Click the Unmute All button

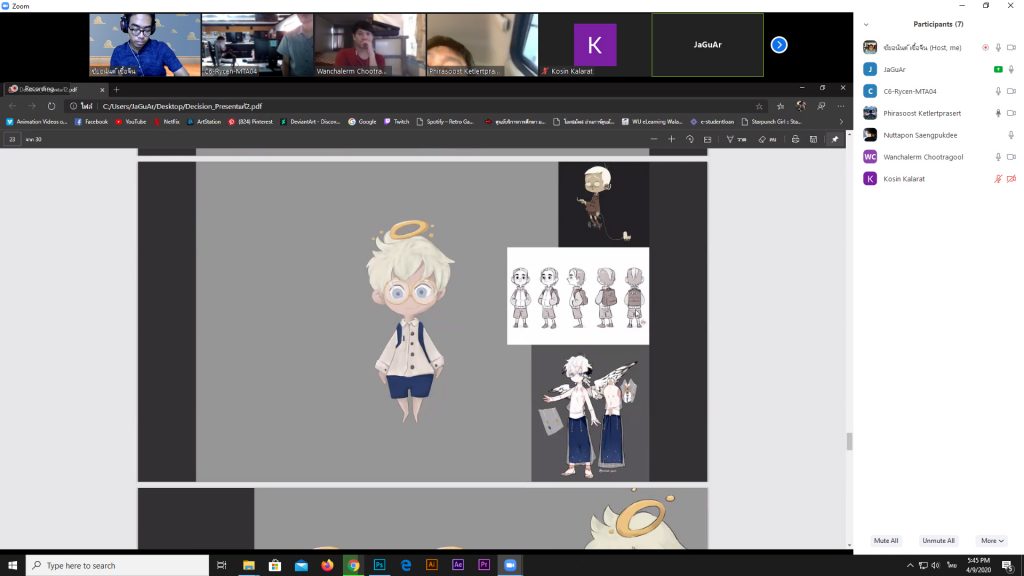pyautogui.click(x=938, y=541)
